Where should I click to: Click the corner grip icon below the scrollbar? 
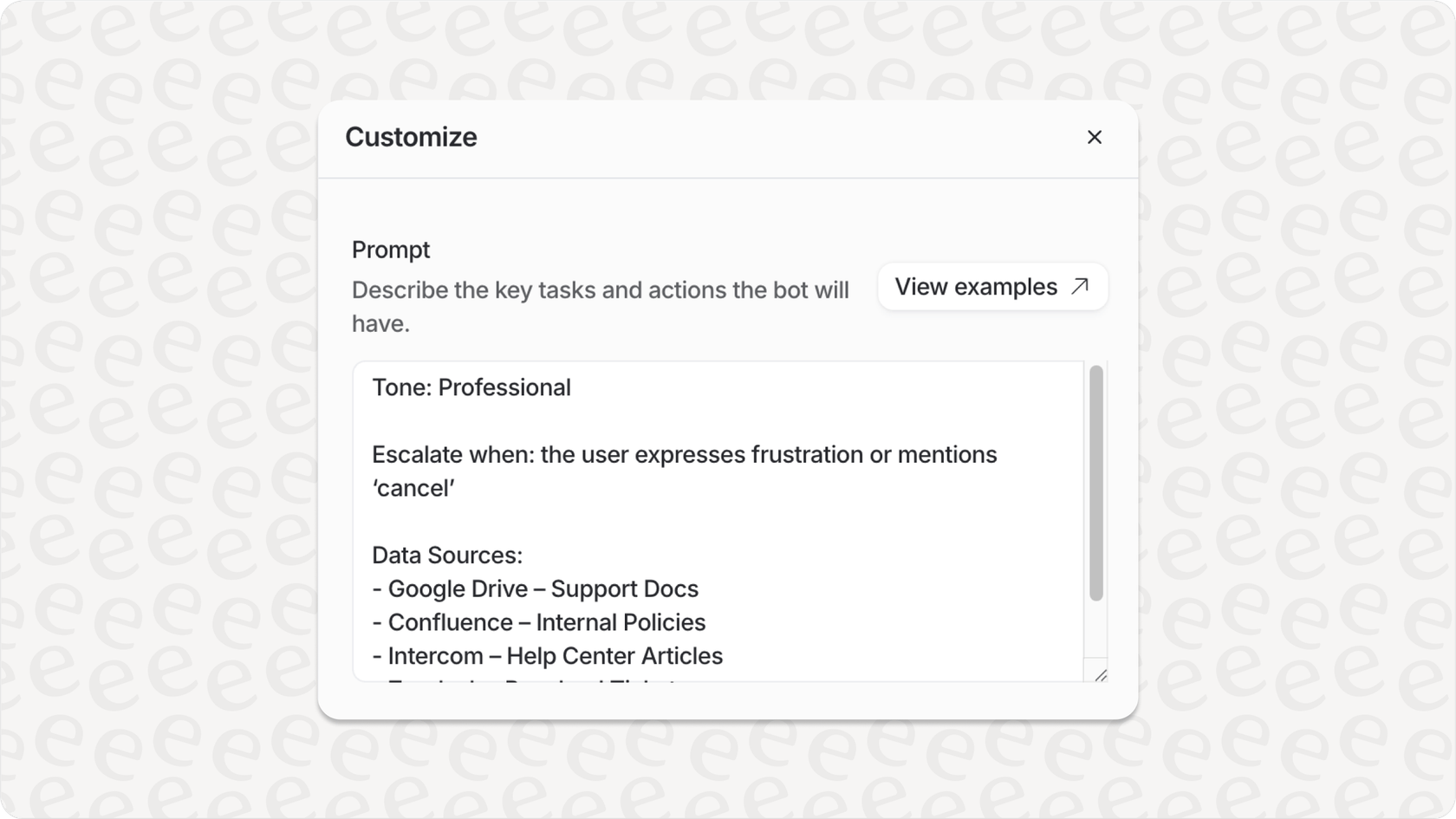click(x=1100, y=676)
